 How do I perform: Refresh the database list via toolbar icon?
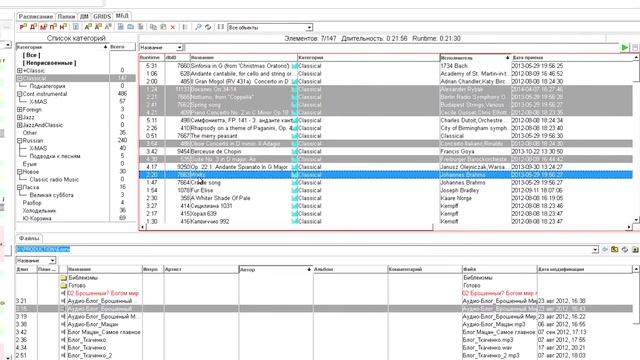pos(208,27)
